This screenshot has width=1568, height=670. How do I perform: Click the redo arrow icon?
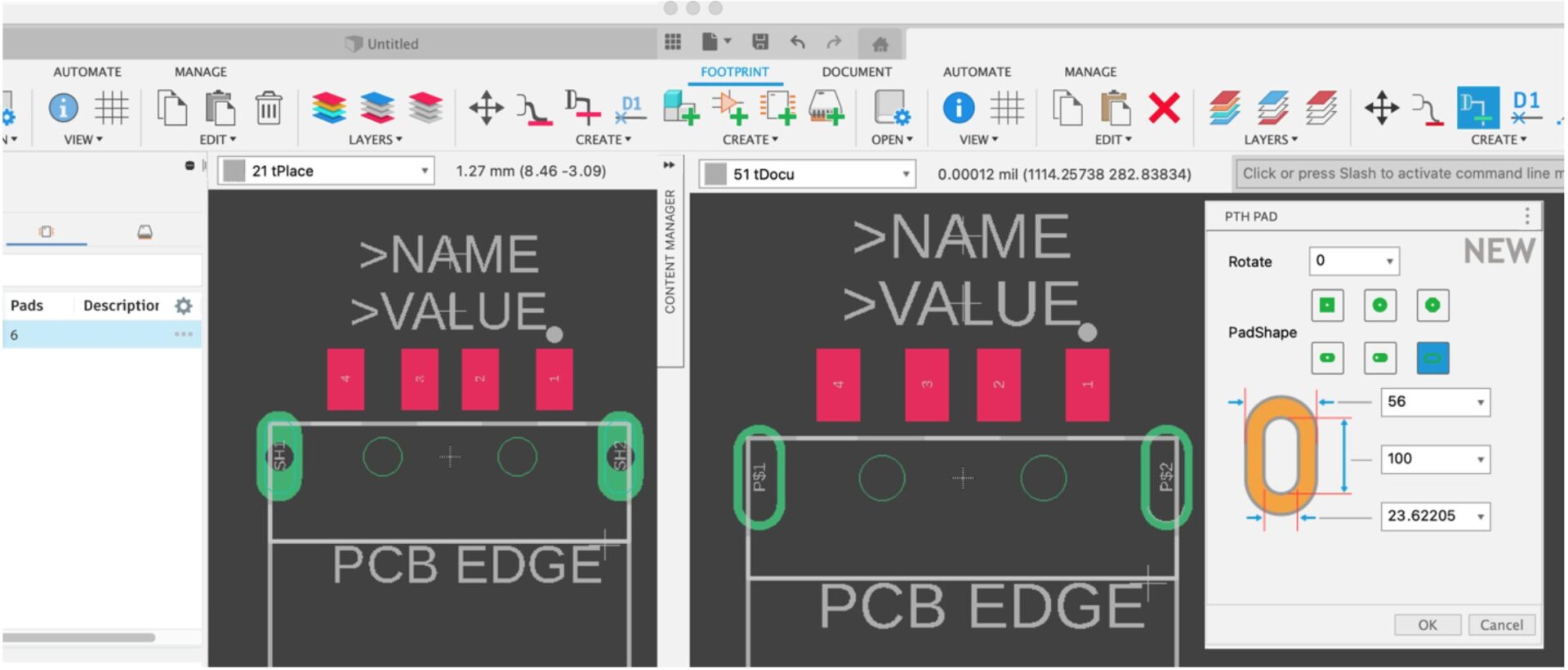click(834, 42)
